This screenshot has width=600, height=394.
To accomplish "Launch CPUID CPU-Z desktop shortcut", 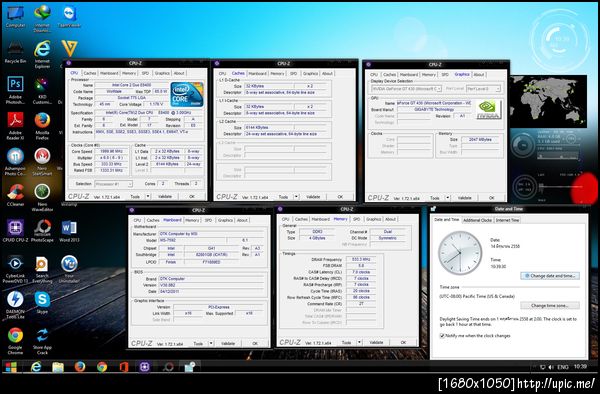I will pos(15,231).
